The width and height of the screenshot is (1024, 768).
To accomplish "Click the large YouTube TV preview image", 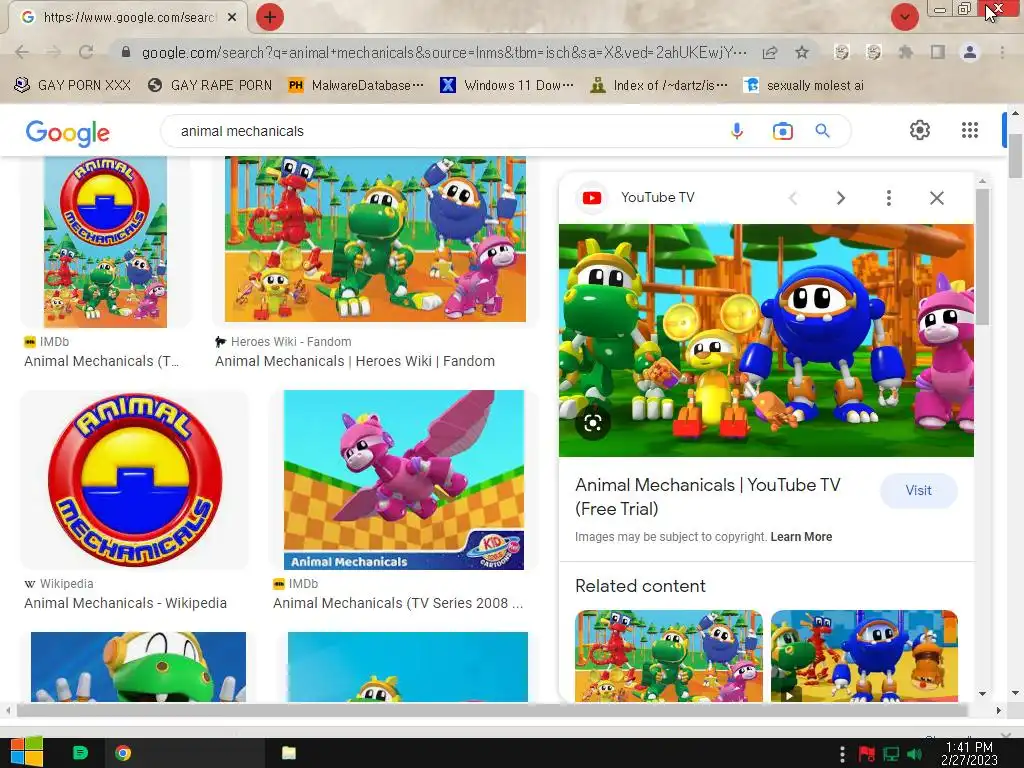I will (766, 340).
